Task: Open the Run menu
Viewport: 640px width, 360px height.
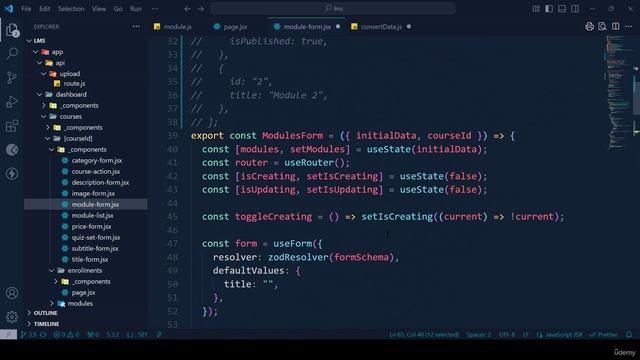Action: [x=136, y=9]
